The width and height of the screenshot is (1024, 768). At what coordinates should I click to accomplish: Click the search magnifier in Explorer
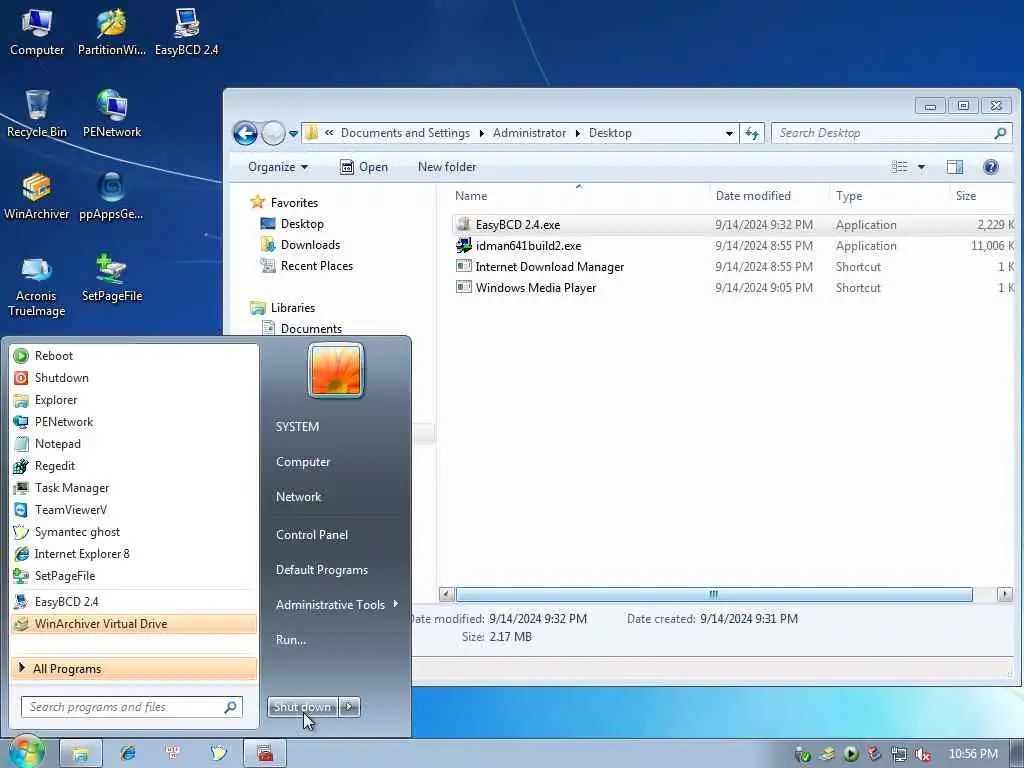tap(1000, 133)
